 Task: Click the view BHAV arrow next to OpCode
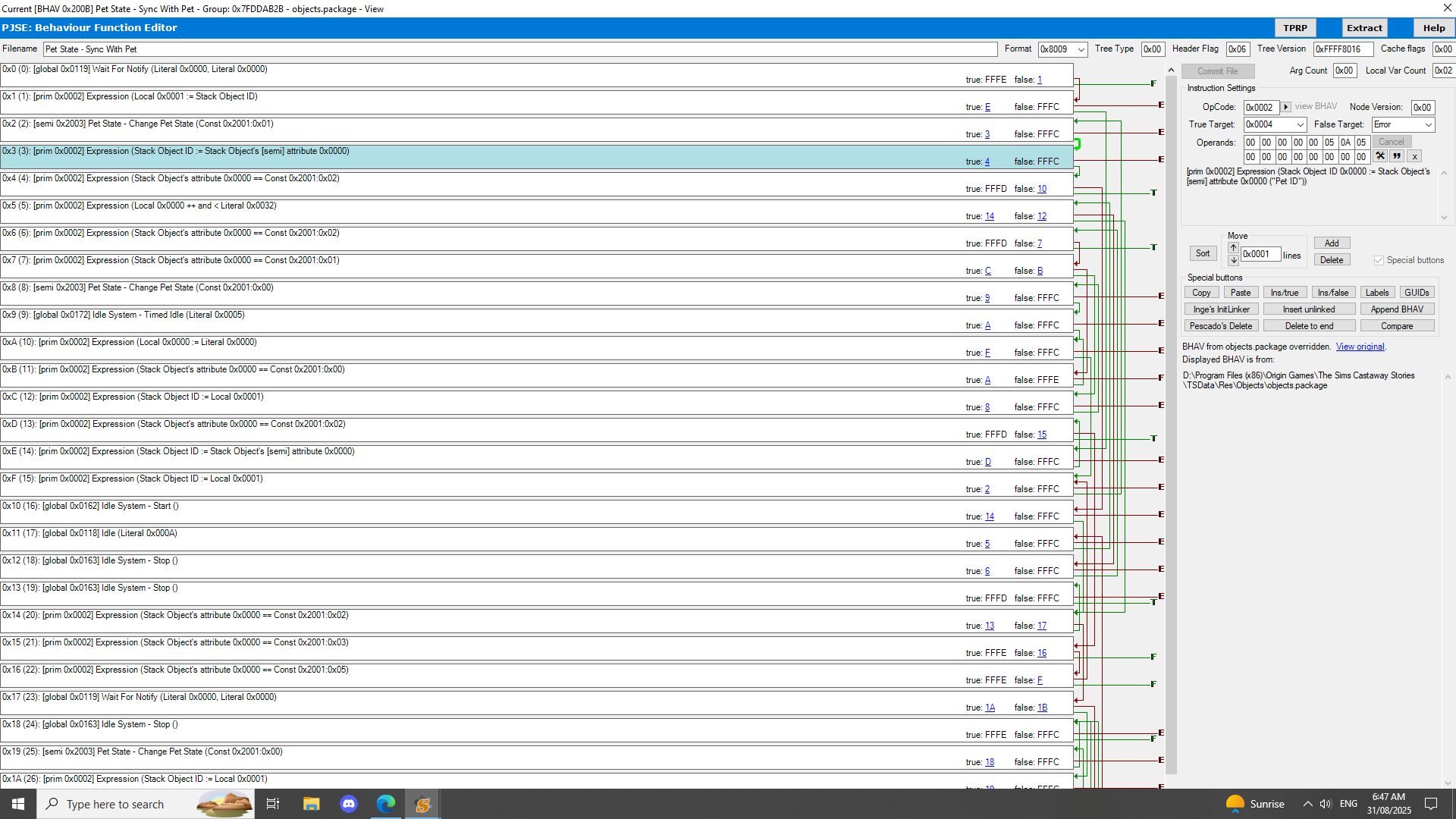click(1285, 107)
